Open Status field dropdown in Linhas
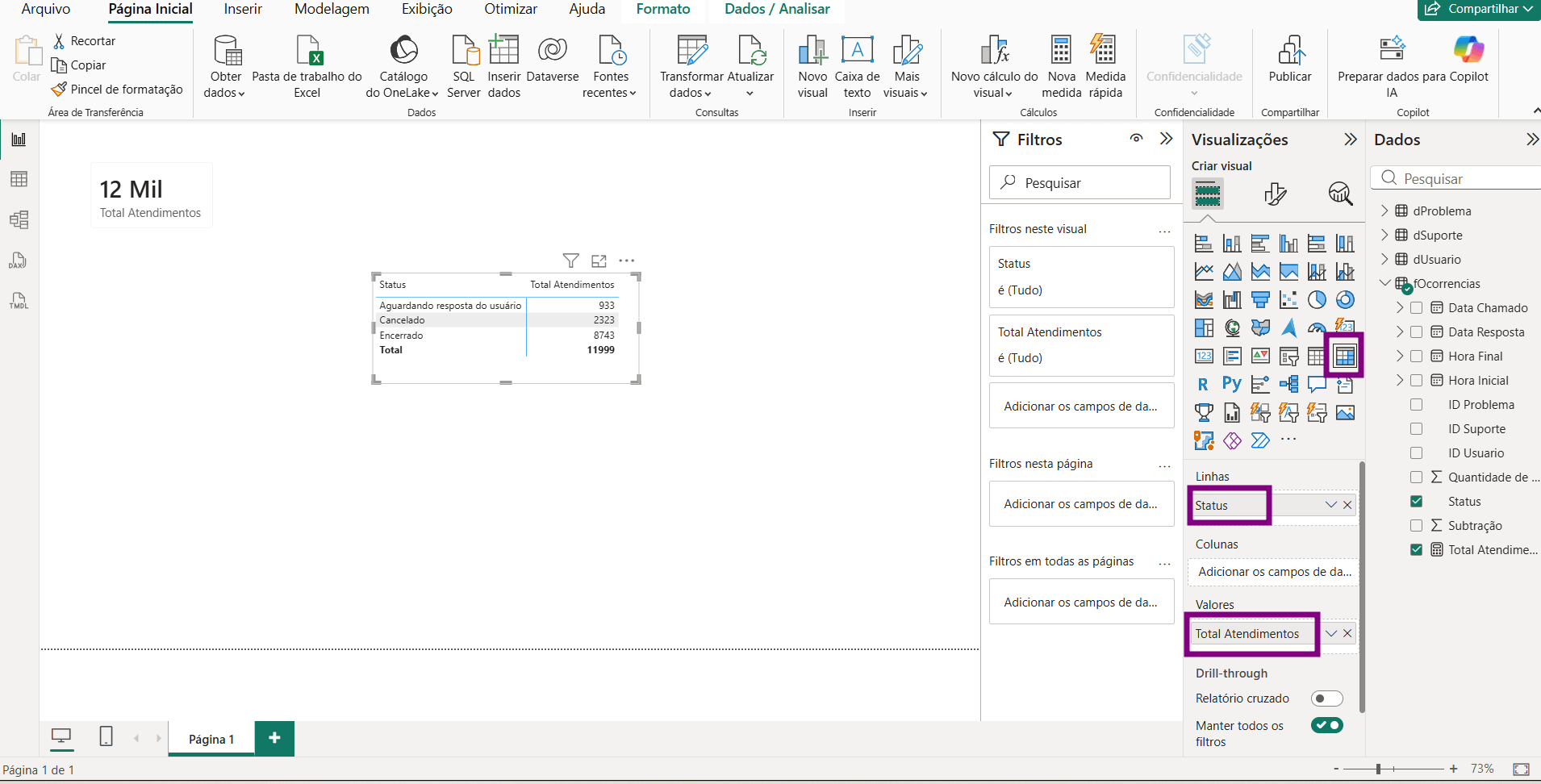The width and height of the screenshot is (1541, 784). coord(1331,505)
